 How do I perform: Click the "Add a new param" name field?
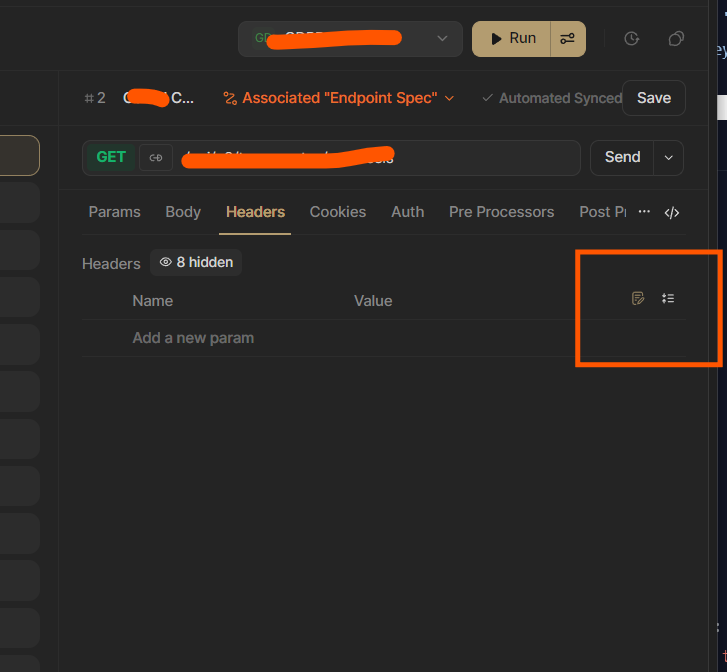coord(193,338)
